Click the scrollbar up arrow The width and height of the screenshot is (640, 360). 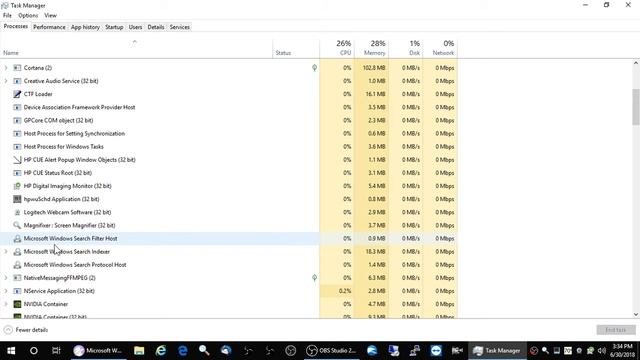click(636, 63)
